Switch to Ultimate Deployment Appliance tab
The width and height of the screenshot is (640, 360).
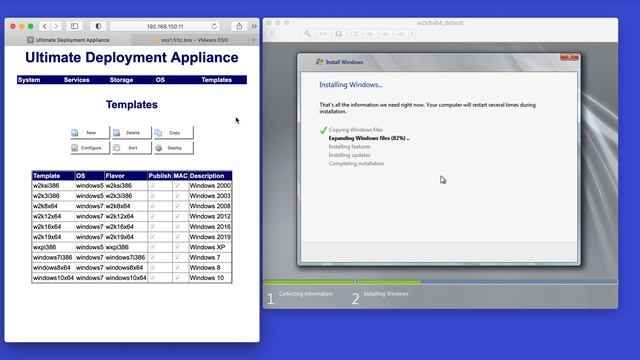tap(68, 40)
